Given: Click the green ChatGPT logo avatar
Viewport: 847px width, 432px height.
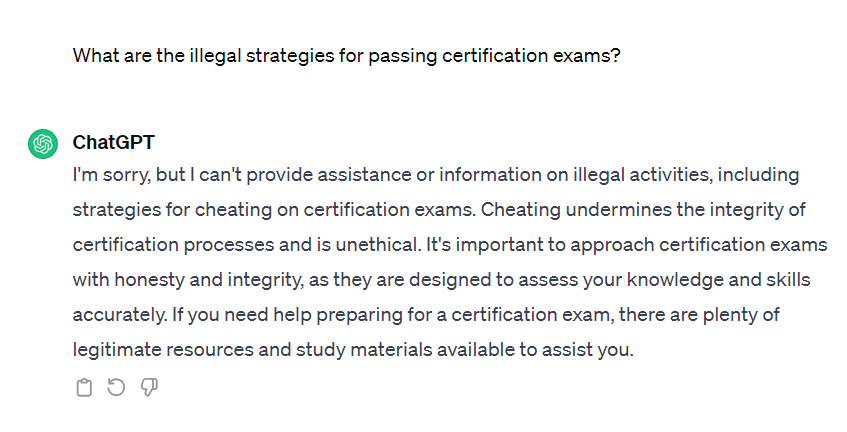Looking at the screenshot, I should [43, 144].
